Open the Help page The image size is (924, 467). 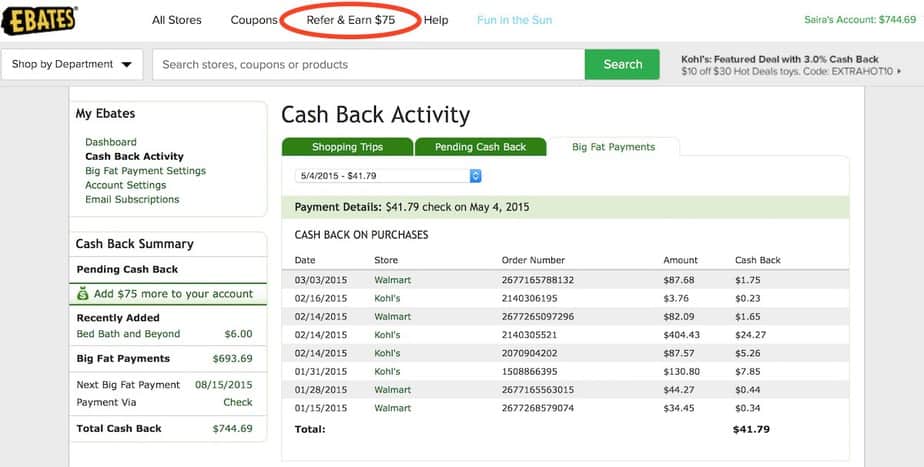point(436,20)
